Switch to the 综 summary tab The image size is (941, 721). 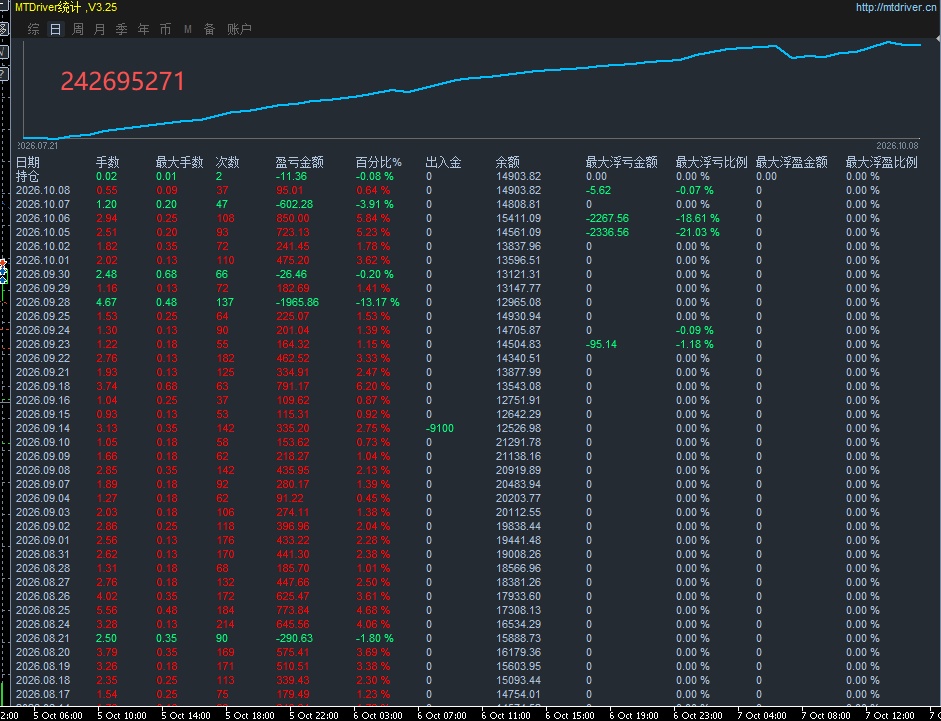[34, 29]
